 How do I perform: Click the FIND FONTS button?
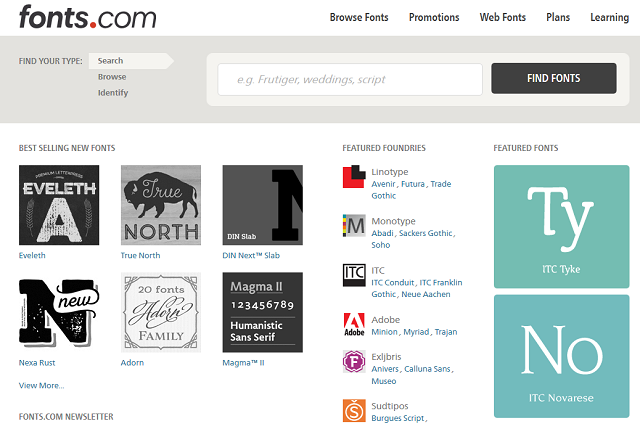(553, 78)
